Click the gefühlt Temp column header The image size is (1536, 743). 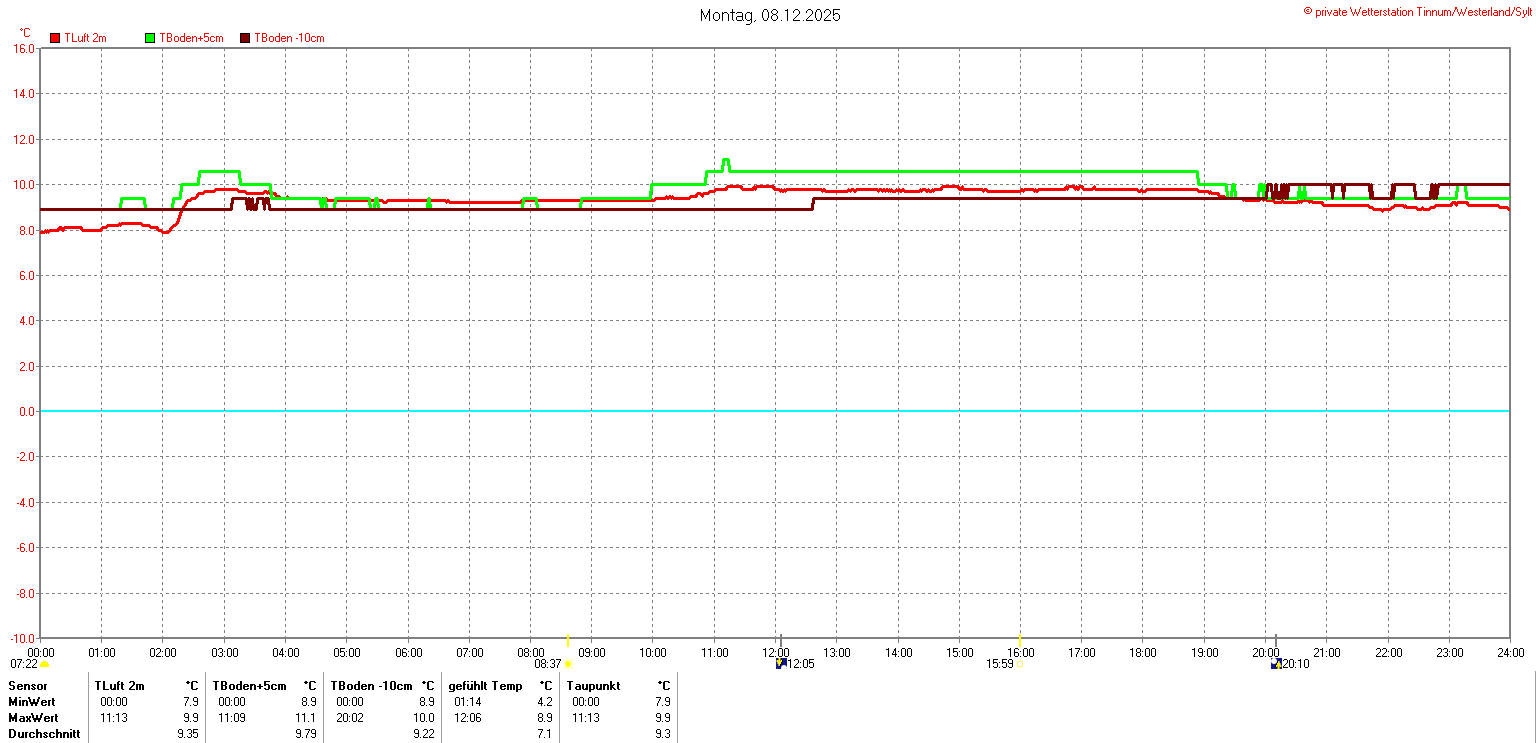pos(485,686)
